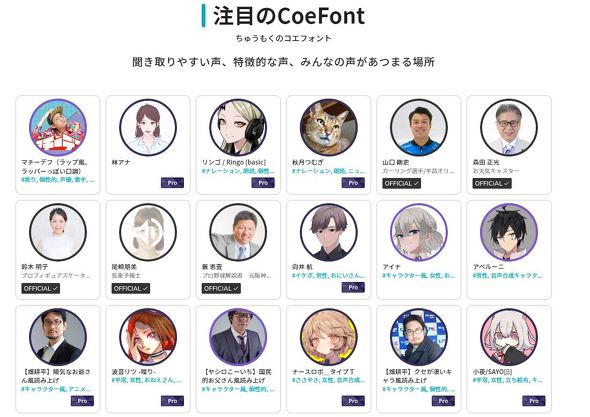The width and height of the screenshot is (590, 417).
Task: Open the アイナ character avatar
Action: pos(419,232)
